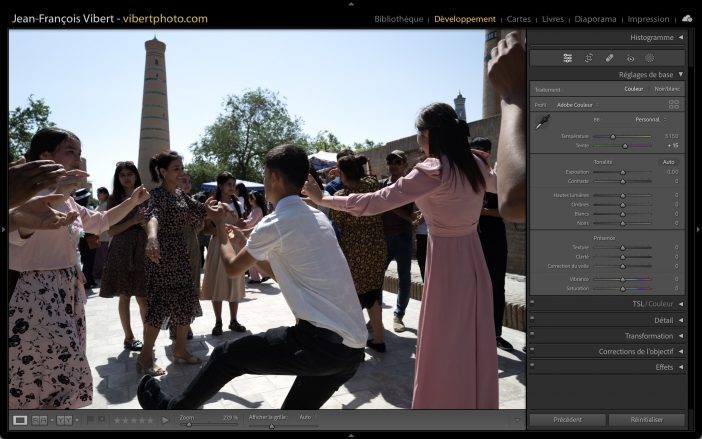The height and width of the screenshot is (439, 702).
Task: Click the Précédent button
Action: pyautogui.click(x=567, y=420)
